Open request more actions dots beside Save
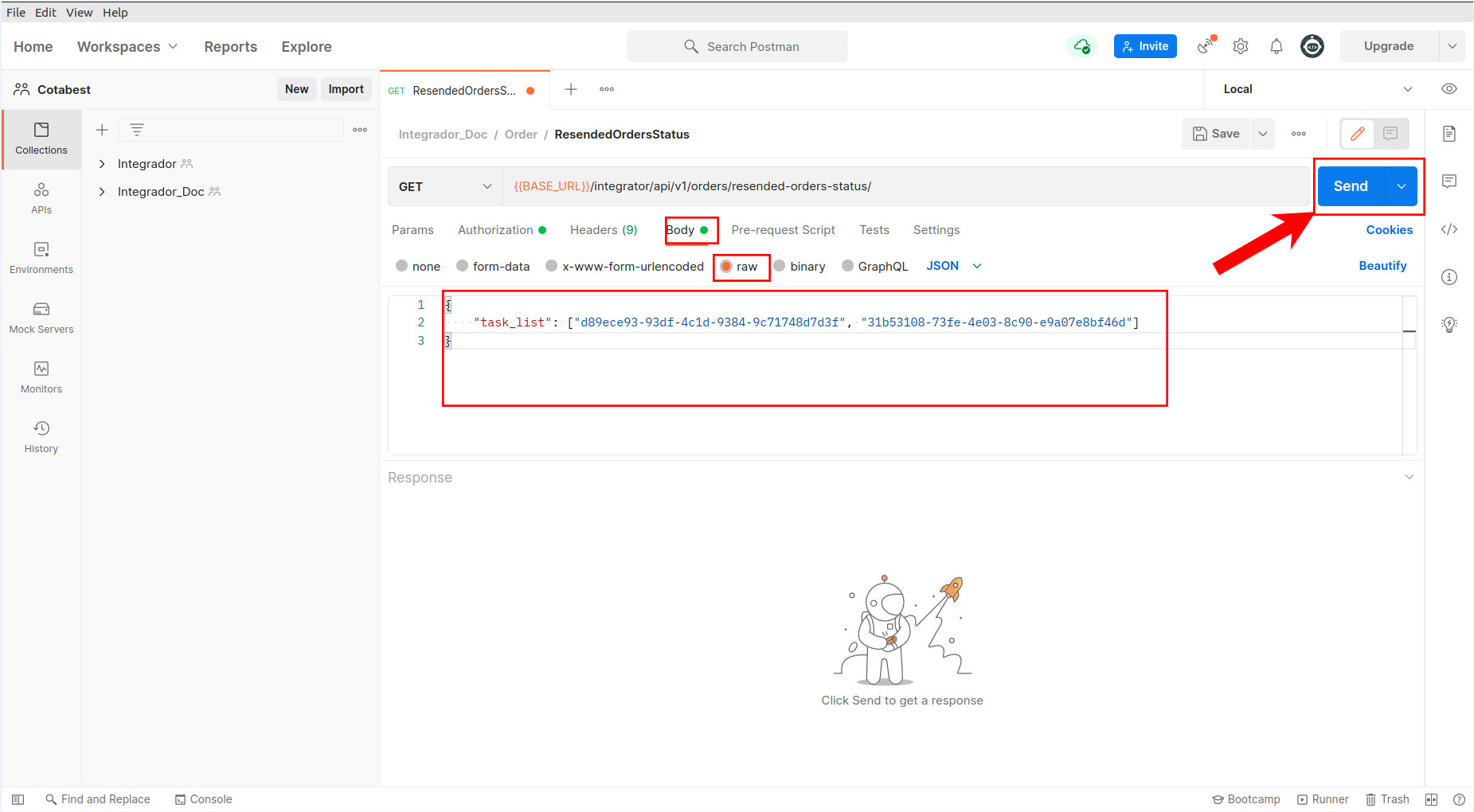The width and height of the screenshot is (1474, 812). pyautogui.click(x=1299, y=134)
